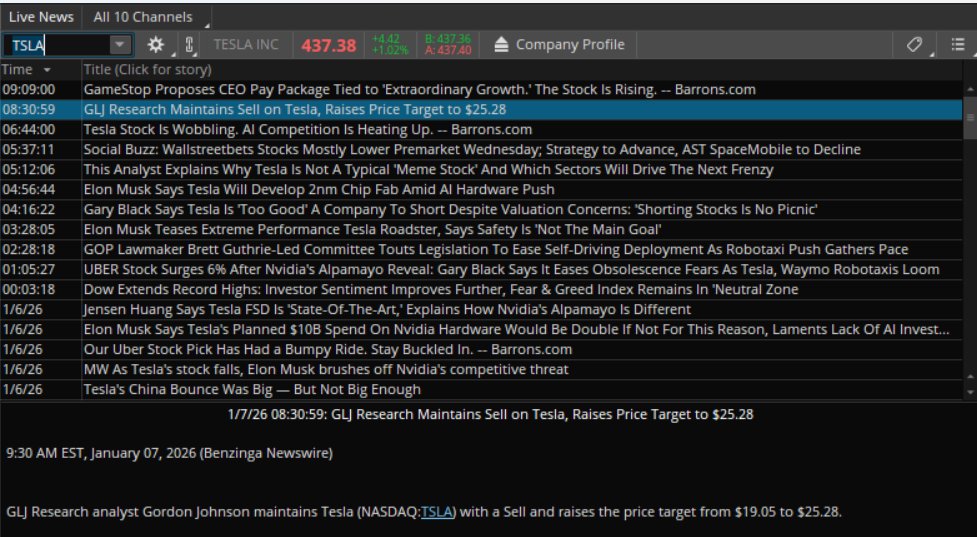Click the bid price B: 437.36

(x=448, y=39)
